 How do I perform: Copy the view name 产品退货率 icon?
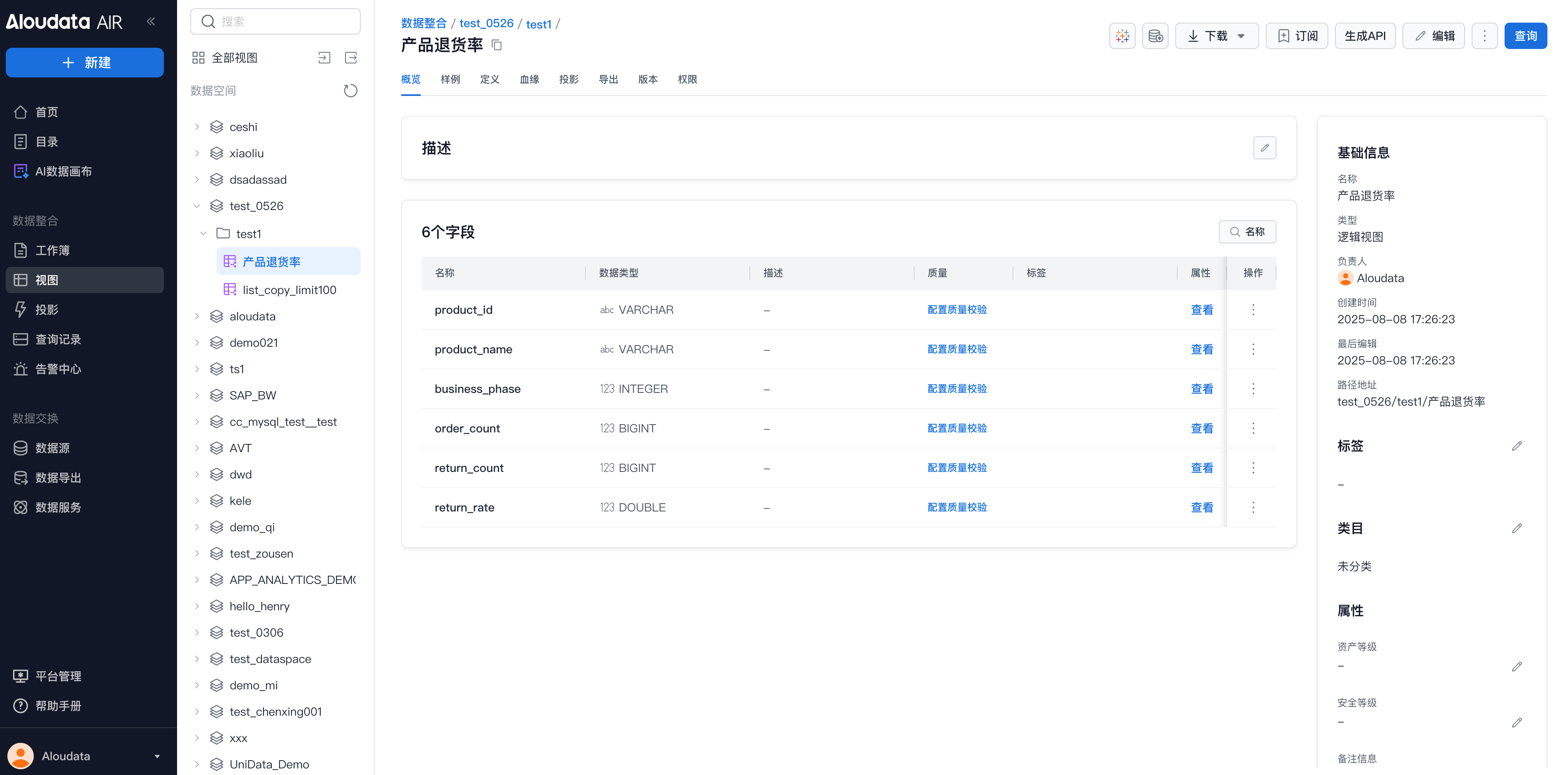point(497,45)
